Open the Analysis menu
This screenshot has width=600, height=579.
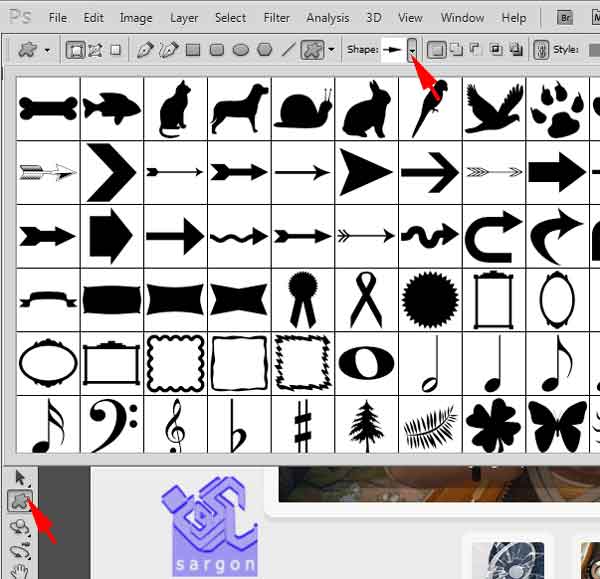pos(328,18)
